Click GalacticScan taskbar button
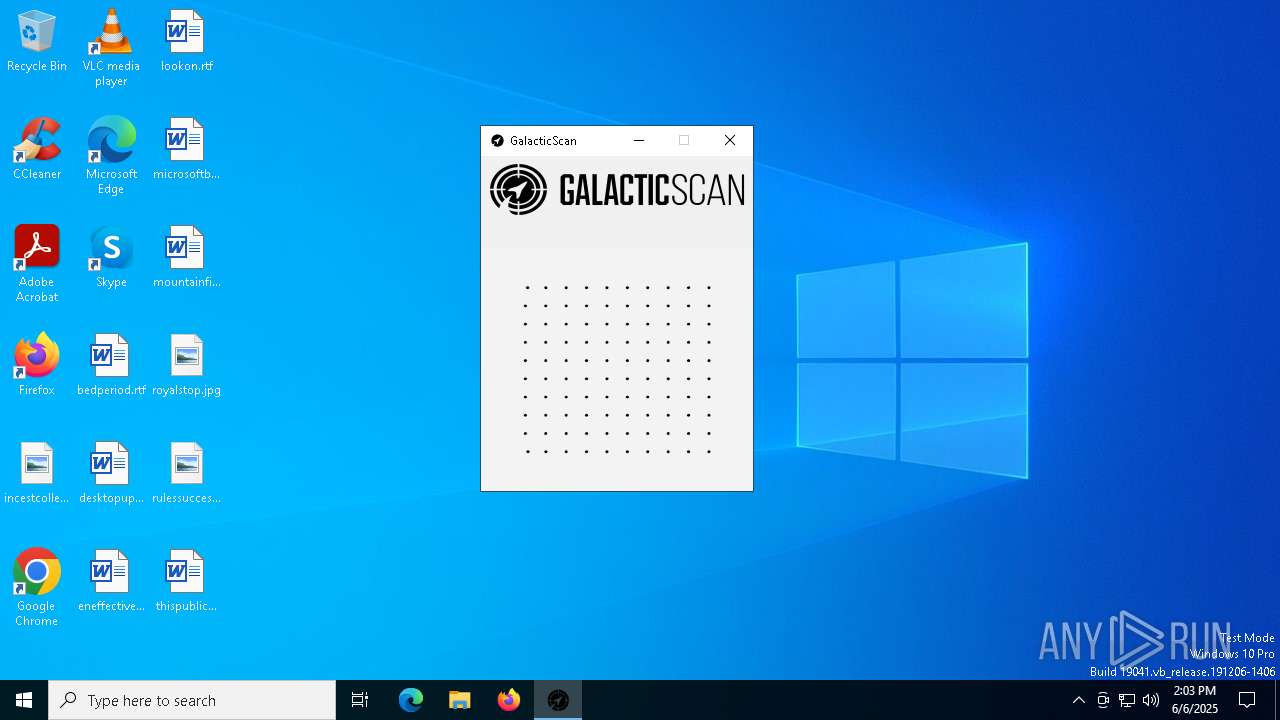 pyautogui.click(x=558, y=700)
